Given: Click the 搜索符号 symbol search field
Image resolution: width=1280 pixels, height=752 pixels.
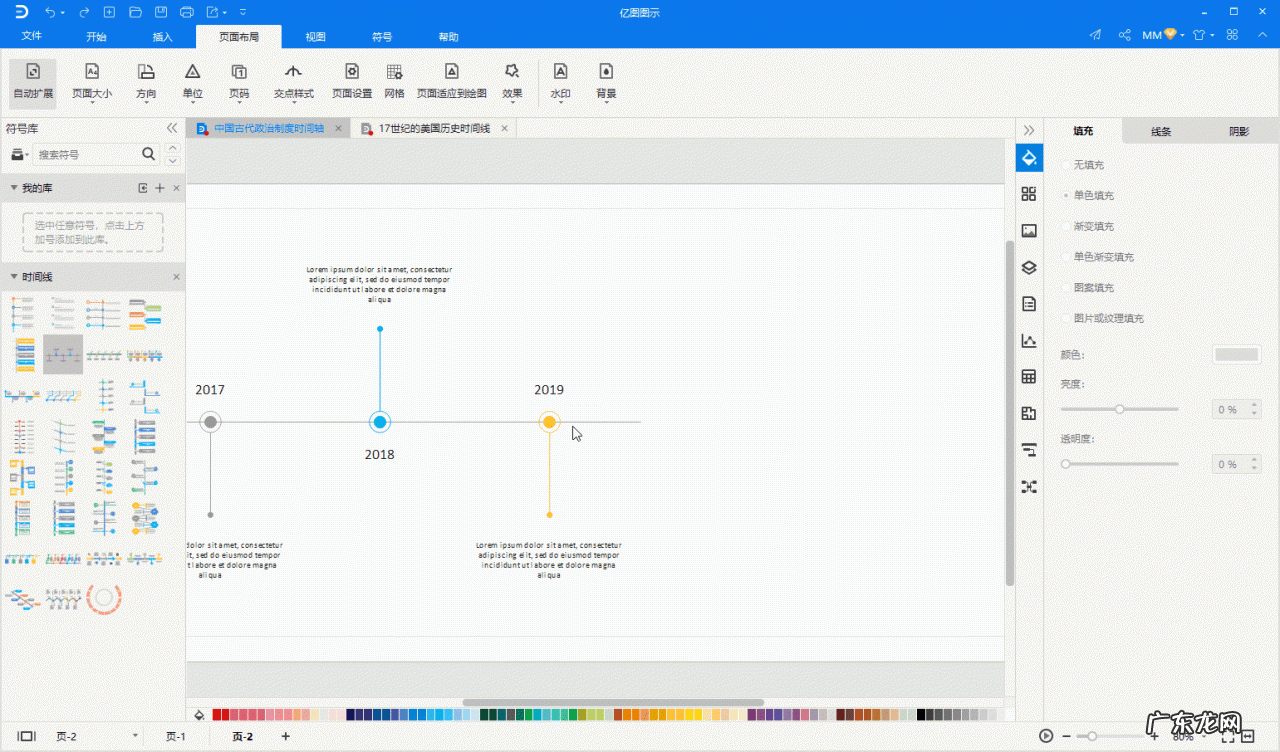Looking at the screenshot, I should pos(86,155).
